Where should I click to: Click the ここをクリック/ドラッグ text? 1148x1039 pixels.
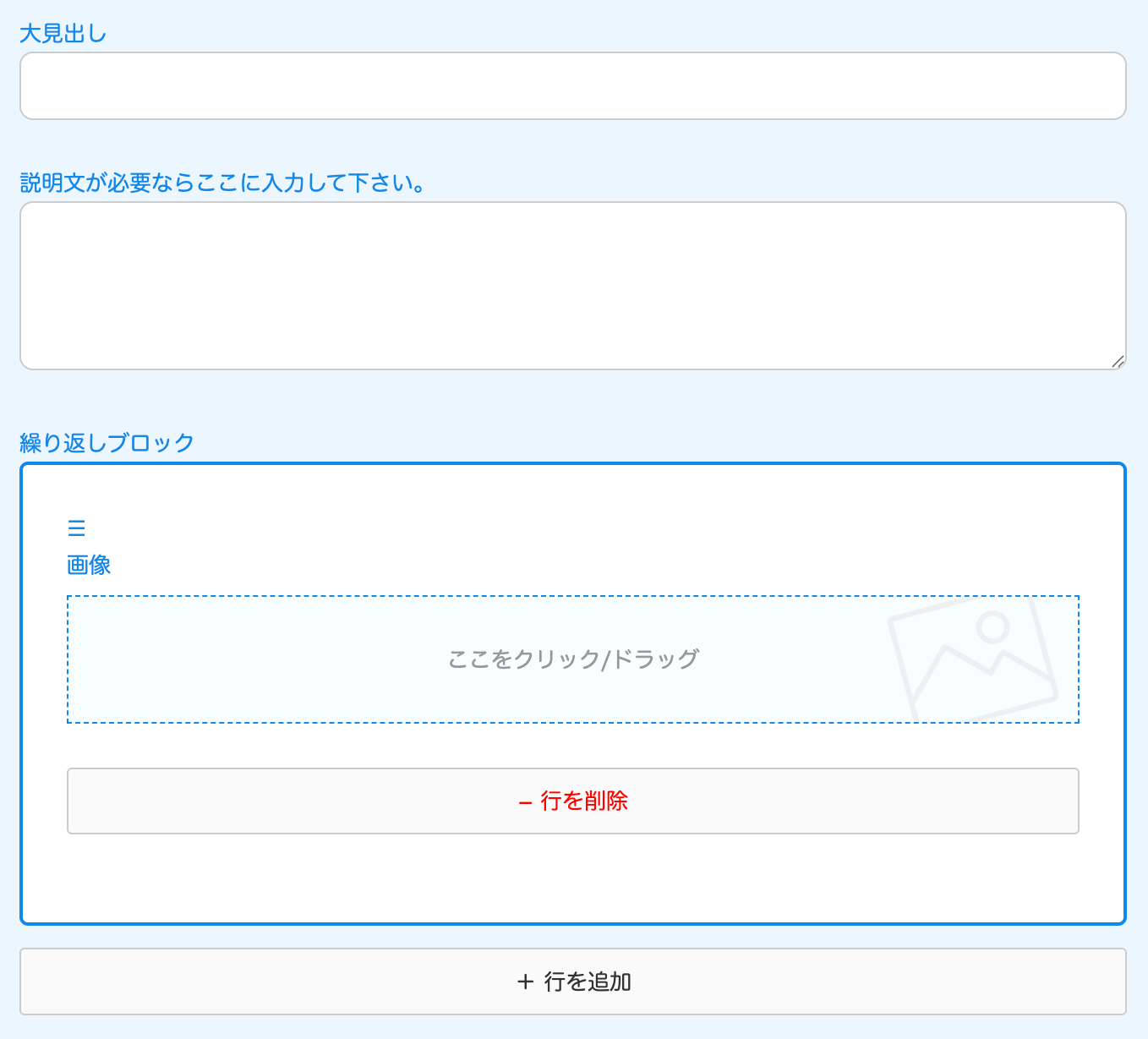coord(572,659)
